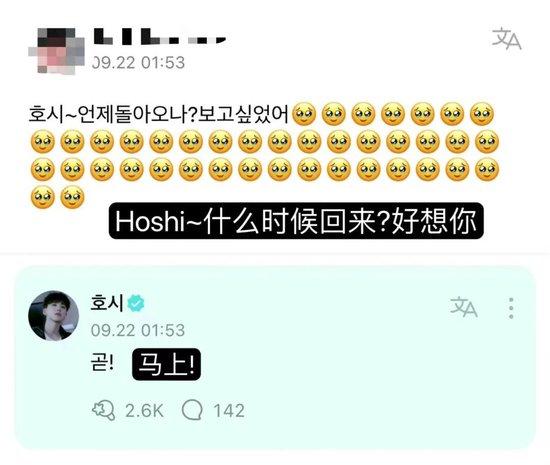Open three-dot menu on Hoshi's reply
Viewport: 550px width, 465px height.
tap(511, 308)
